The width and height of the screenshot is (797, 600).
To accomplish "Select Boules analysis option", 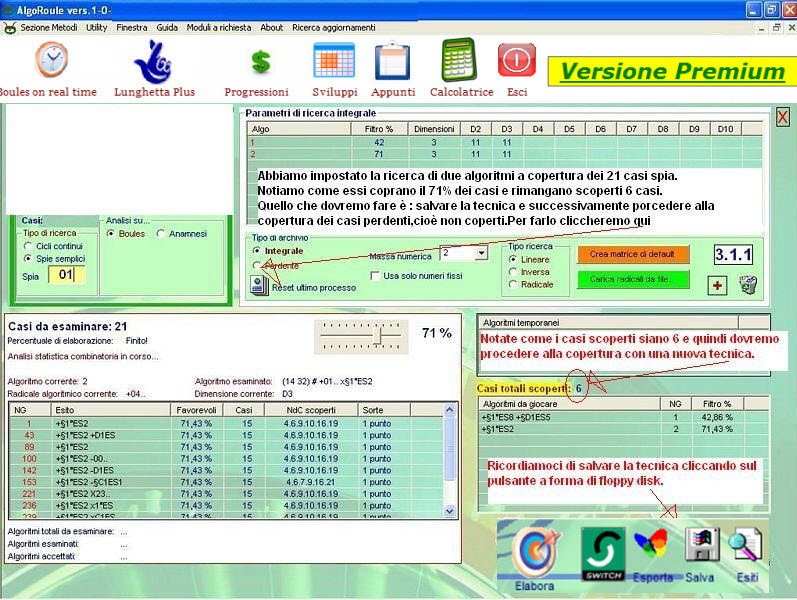I will click(x=111, y=234).
